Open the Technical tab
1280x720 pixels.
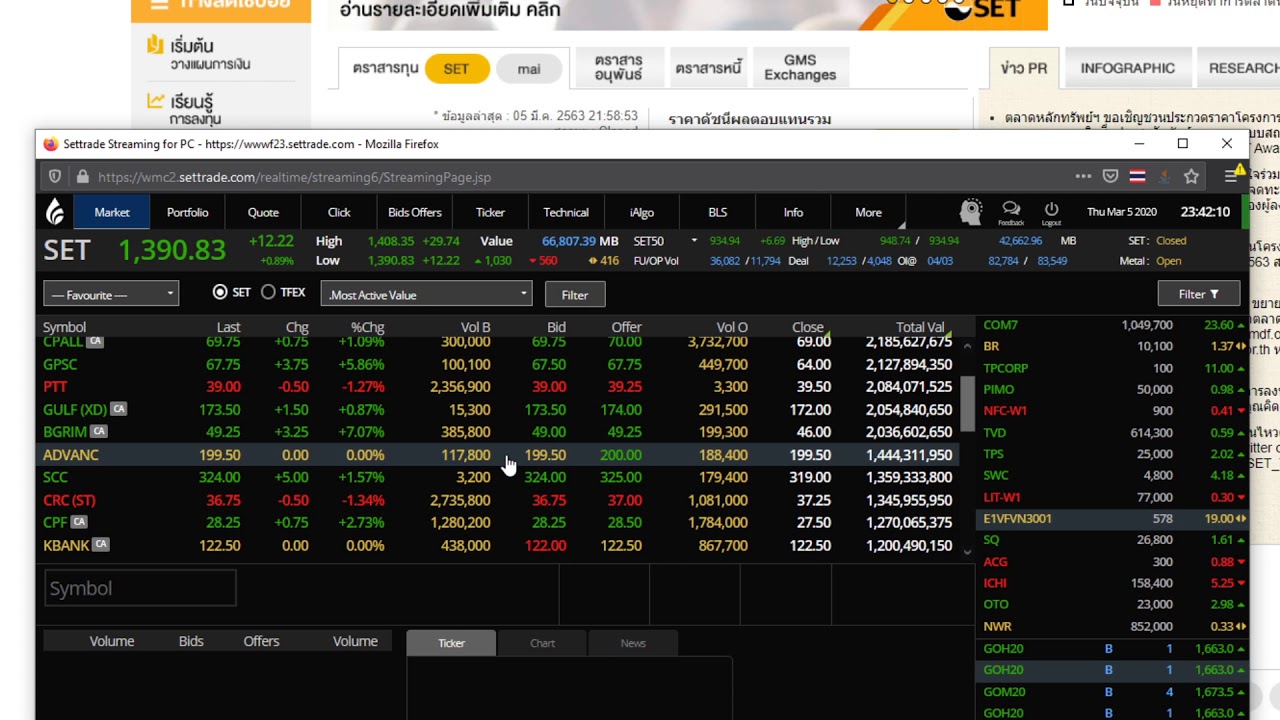click(x=566, y=212)
